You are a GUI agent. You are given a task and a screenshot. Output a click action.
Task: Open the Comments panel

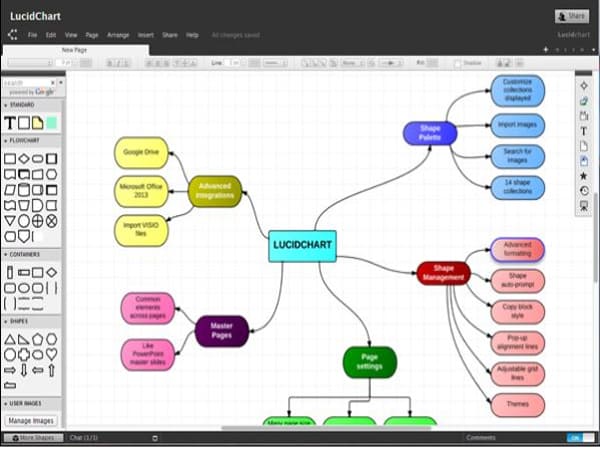point(481,438)
